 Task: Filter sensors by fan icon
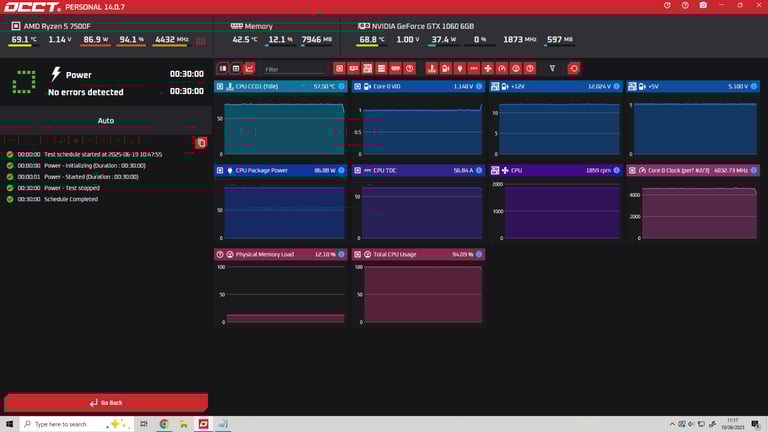488,69
